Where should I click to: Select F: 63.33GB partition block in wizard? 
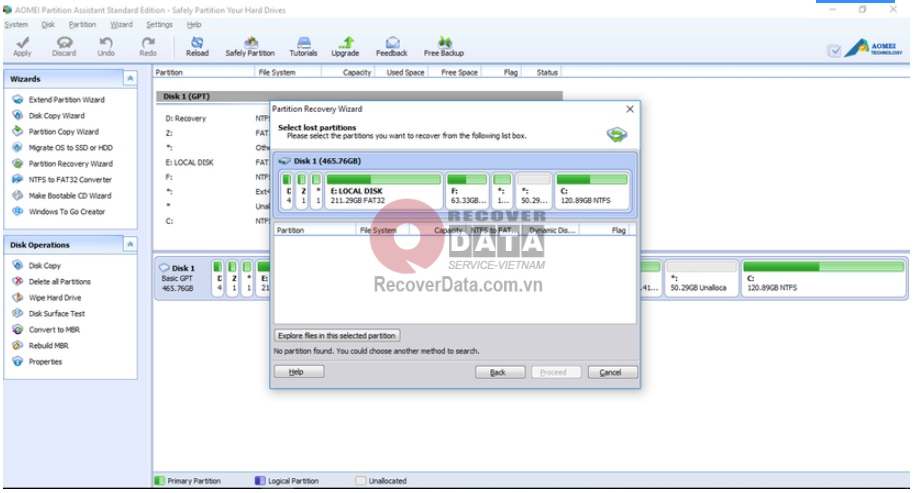coord(467,190)
